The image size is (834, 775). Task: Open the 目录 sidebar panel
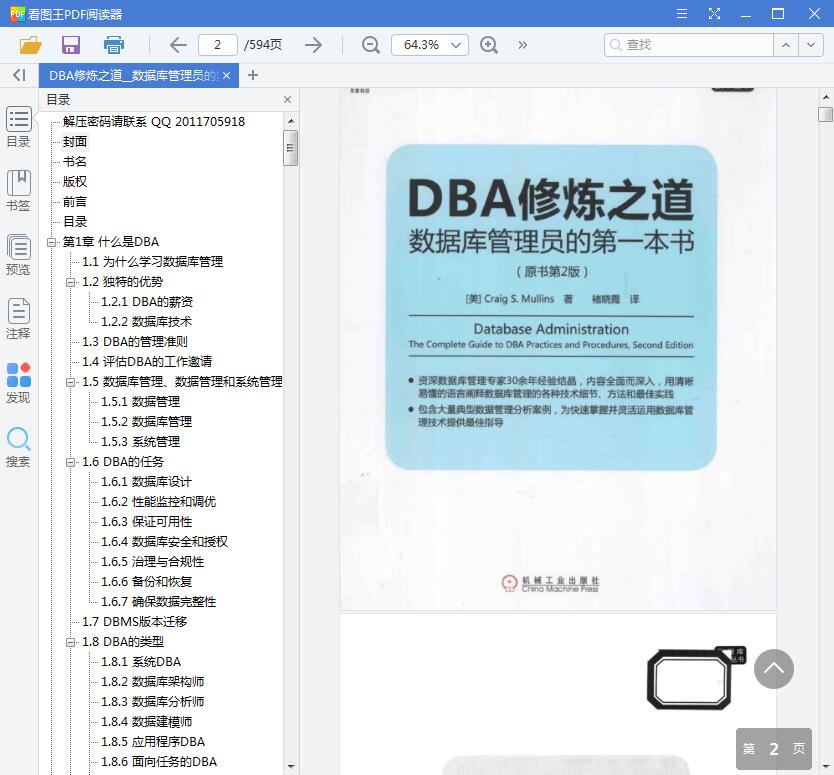[19, 127]
